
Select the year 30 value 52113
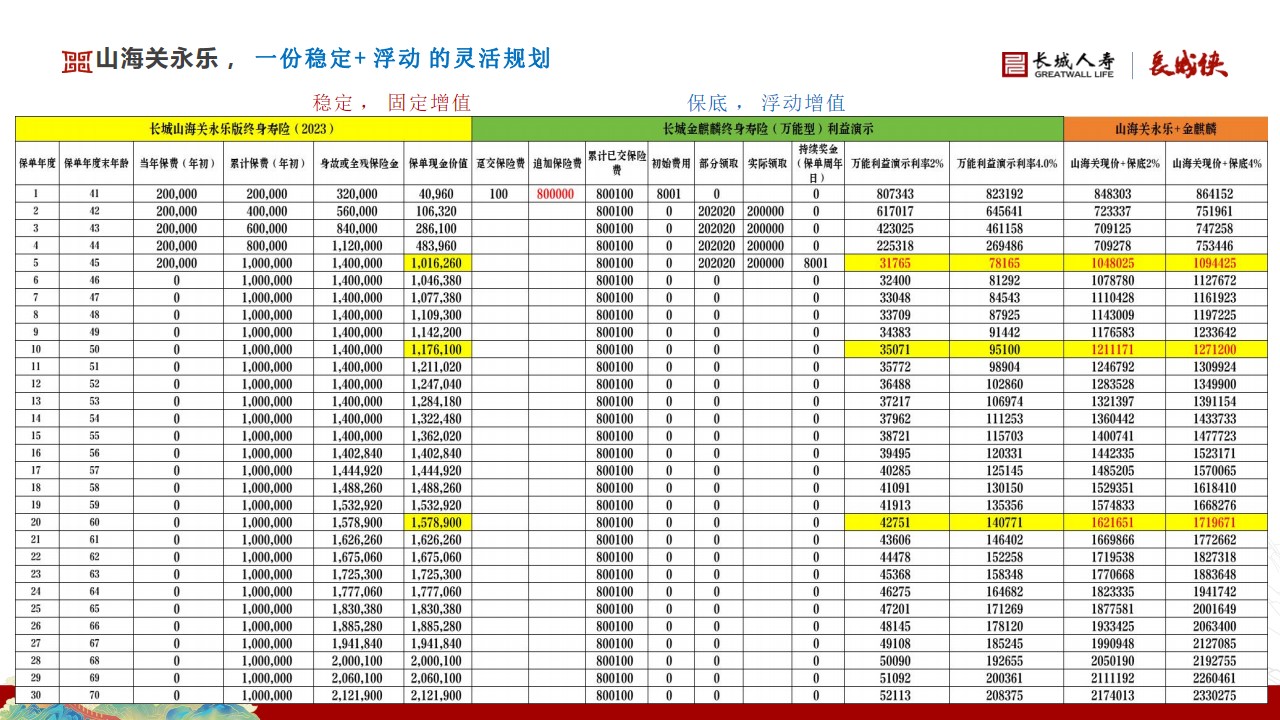tap(896, 695)
